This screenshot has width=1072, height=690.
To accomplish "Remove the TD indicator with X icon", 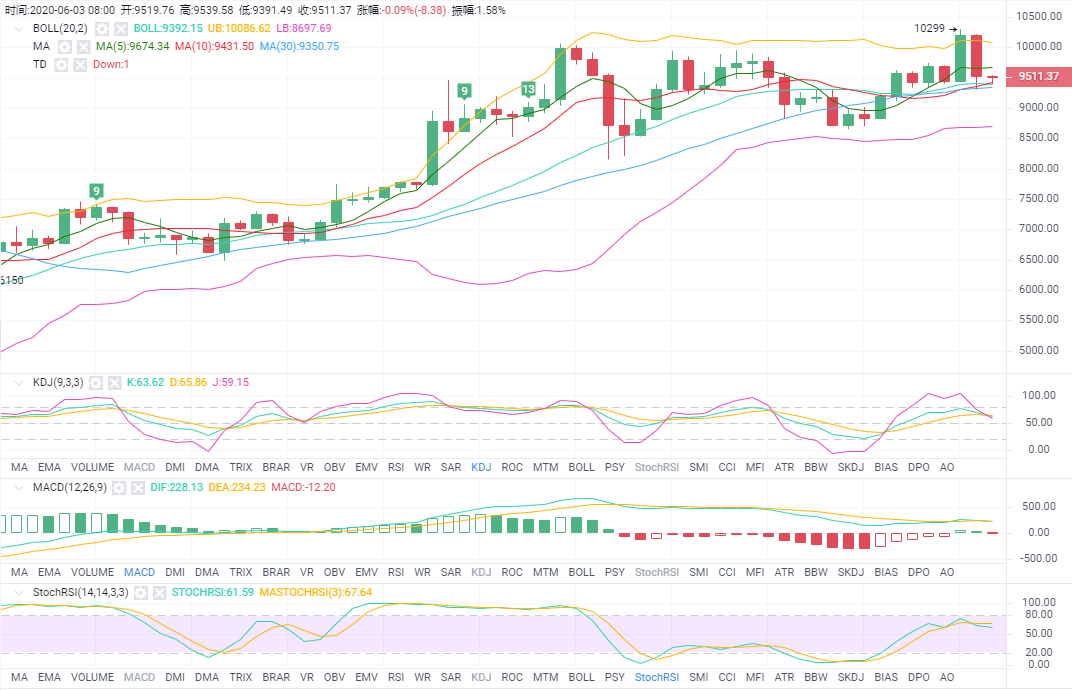I will pos(78,65).
